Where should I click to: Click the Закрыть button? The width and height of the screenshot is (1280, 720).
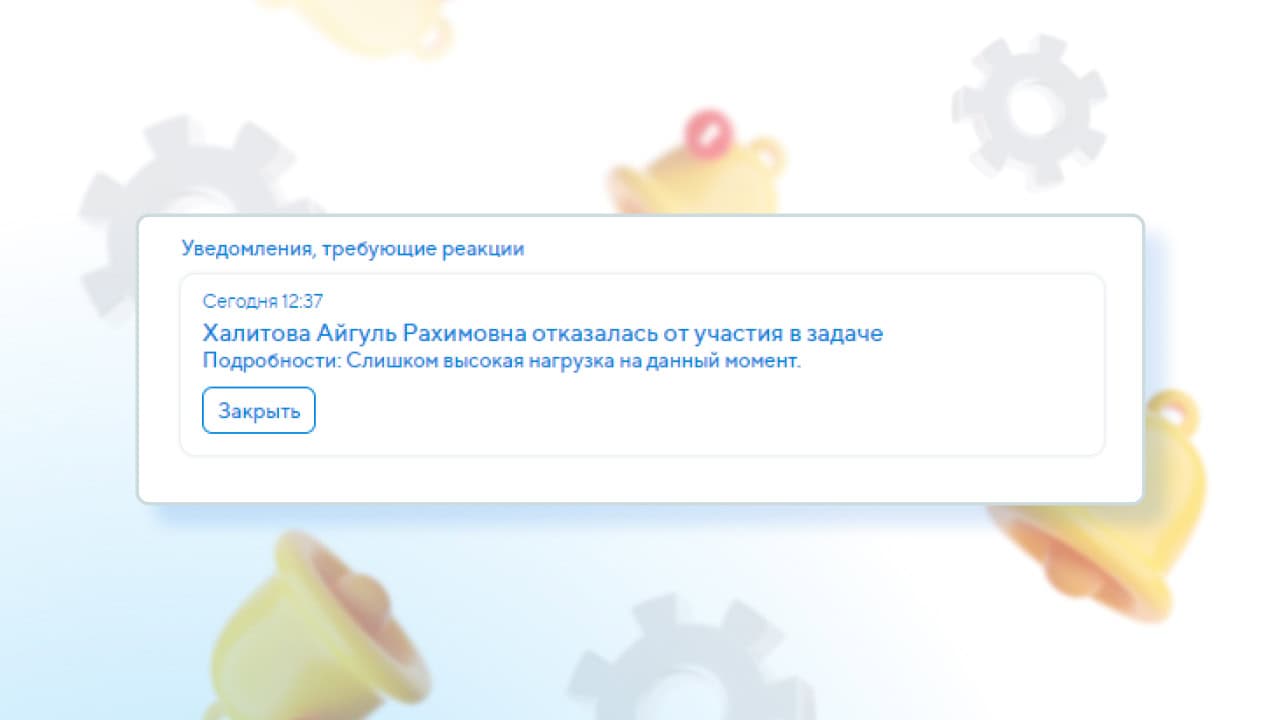[x=259, y=411]
